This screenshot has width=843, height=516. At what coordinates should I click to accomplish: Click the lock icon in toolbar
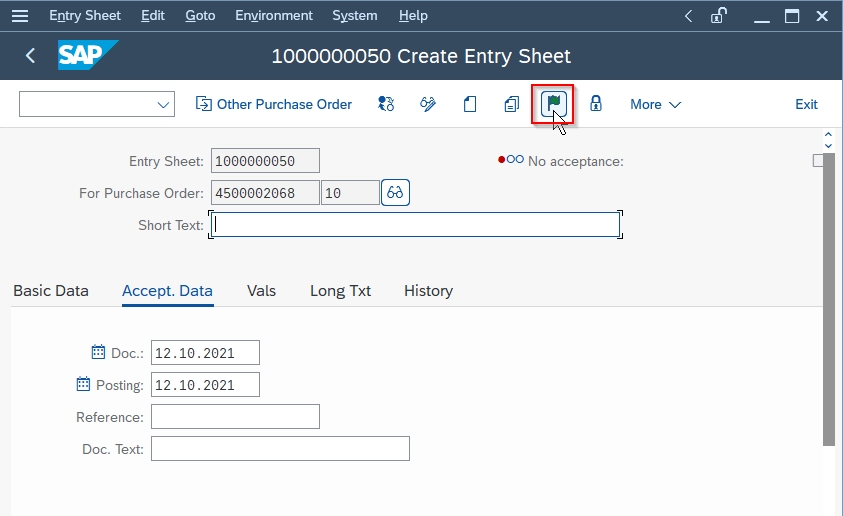[x=595, y=103]
